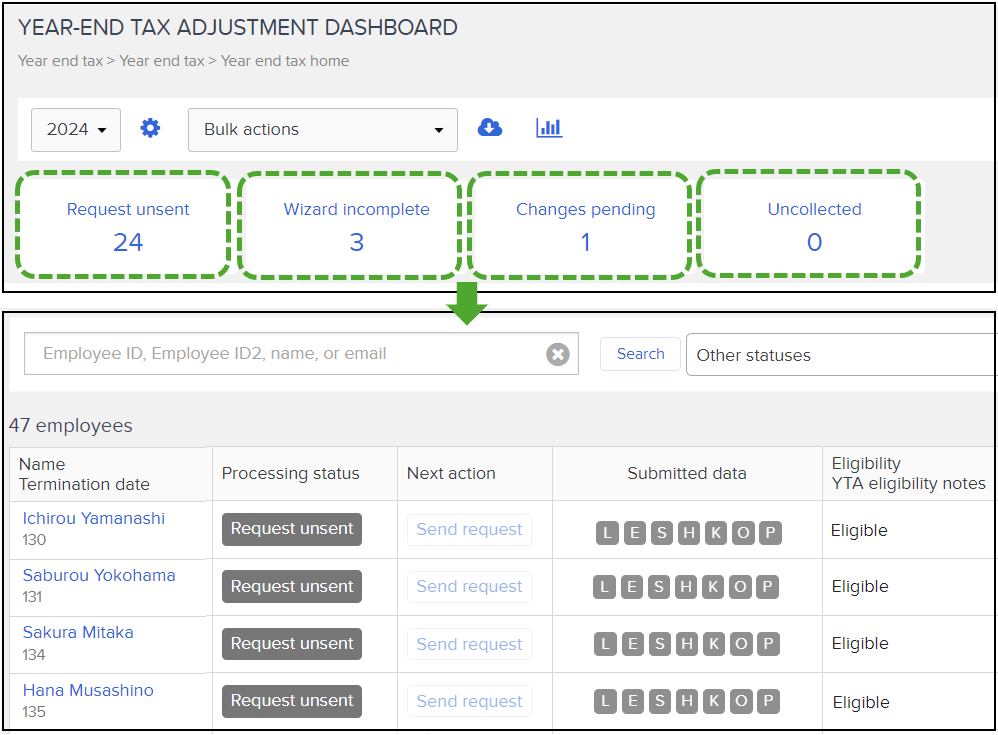Filter by Request unsent card
Viewport: 998px width, 735px height.
(x=123, y=225)
